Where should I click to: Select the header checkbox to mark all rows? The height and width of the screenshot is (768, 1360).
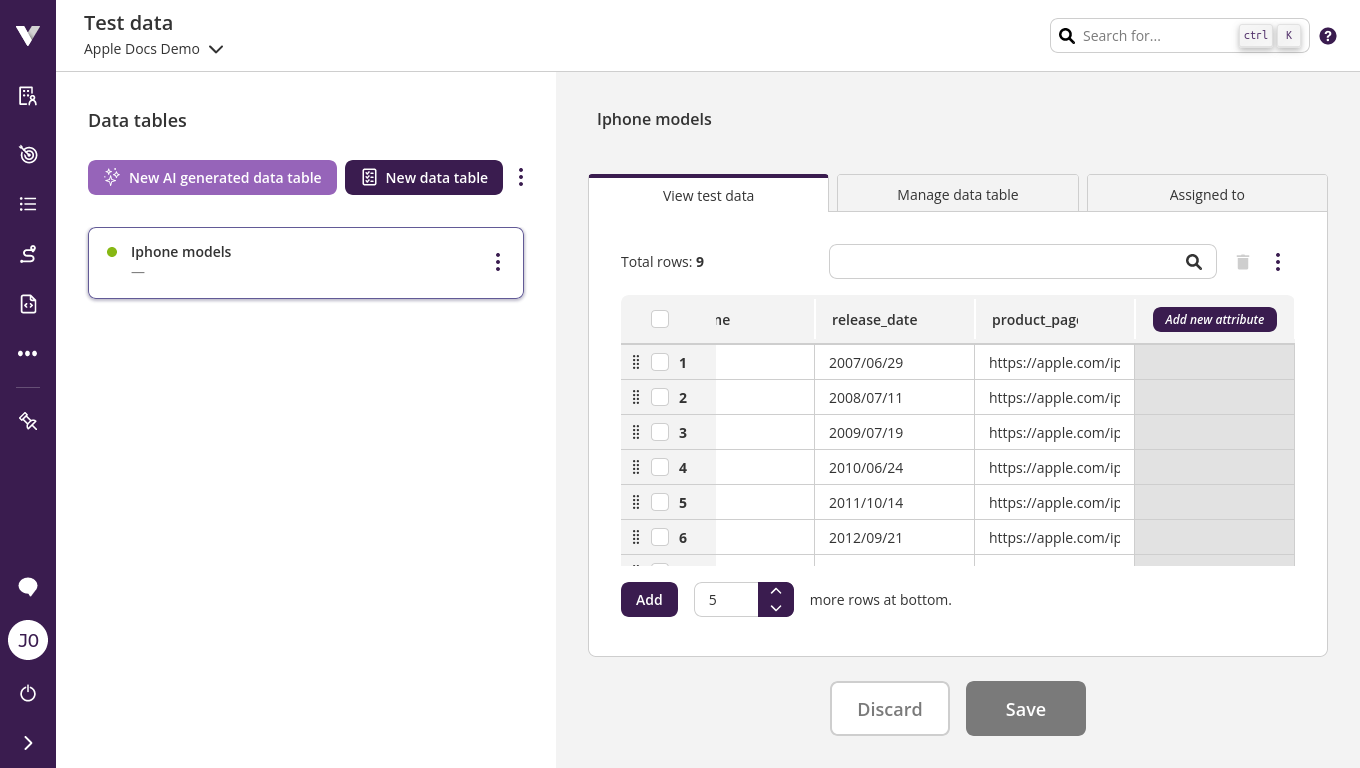(660, 319)
